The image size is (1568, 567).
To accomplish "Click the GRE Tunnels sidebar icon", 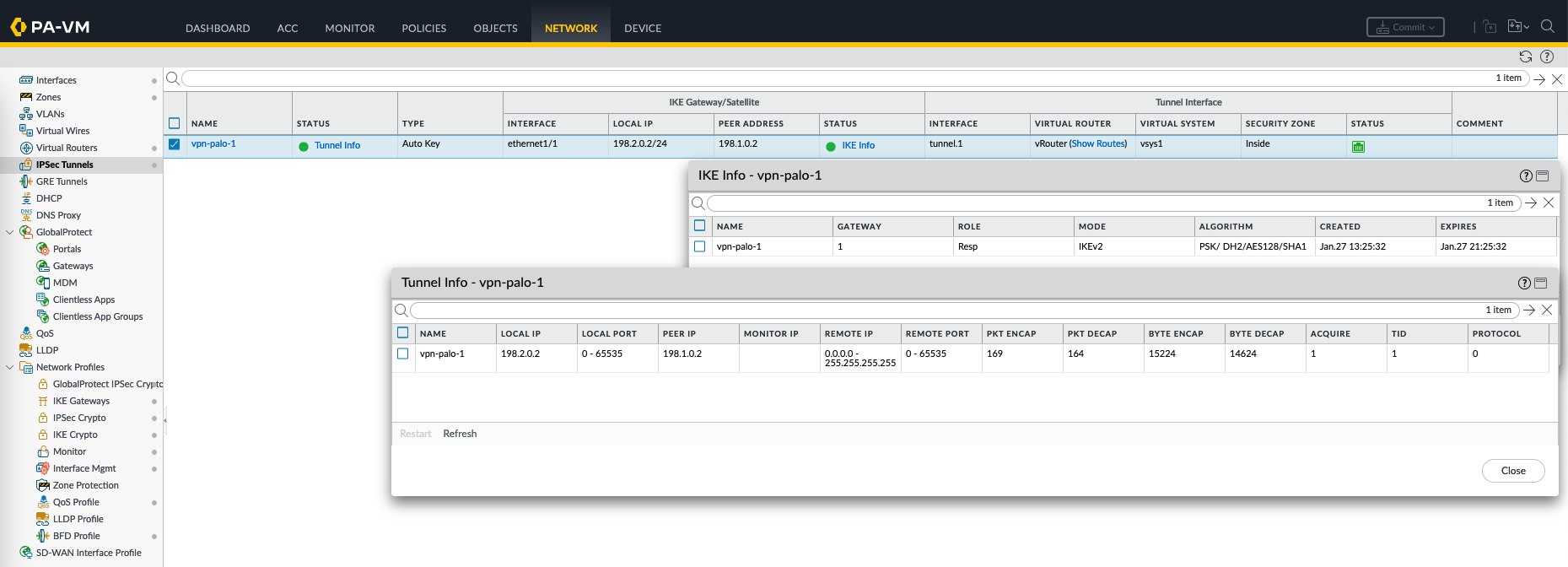I will click(26, 181).
